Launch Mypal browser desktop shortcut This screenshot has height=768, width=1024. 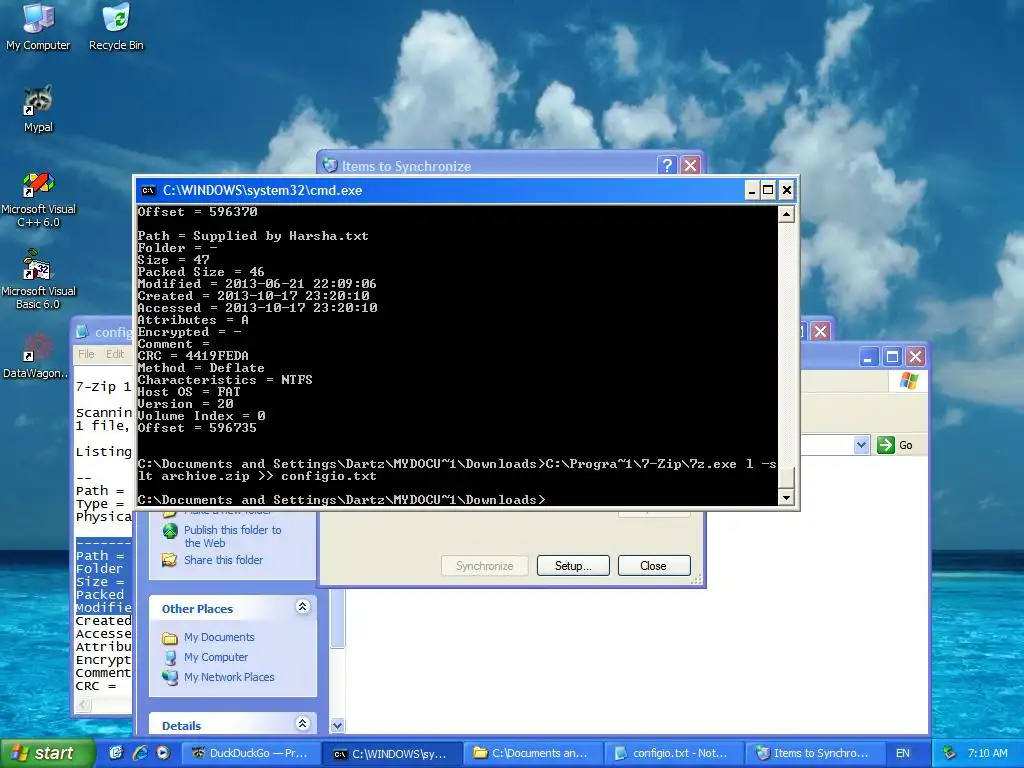38,108
